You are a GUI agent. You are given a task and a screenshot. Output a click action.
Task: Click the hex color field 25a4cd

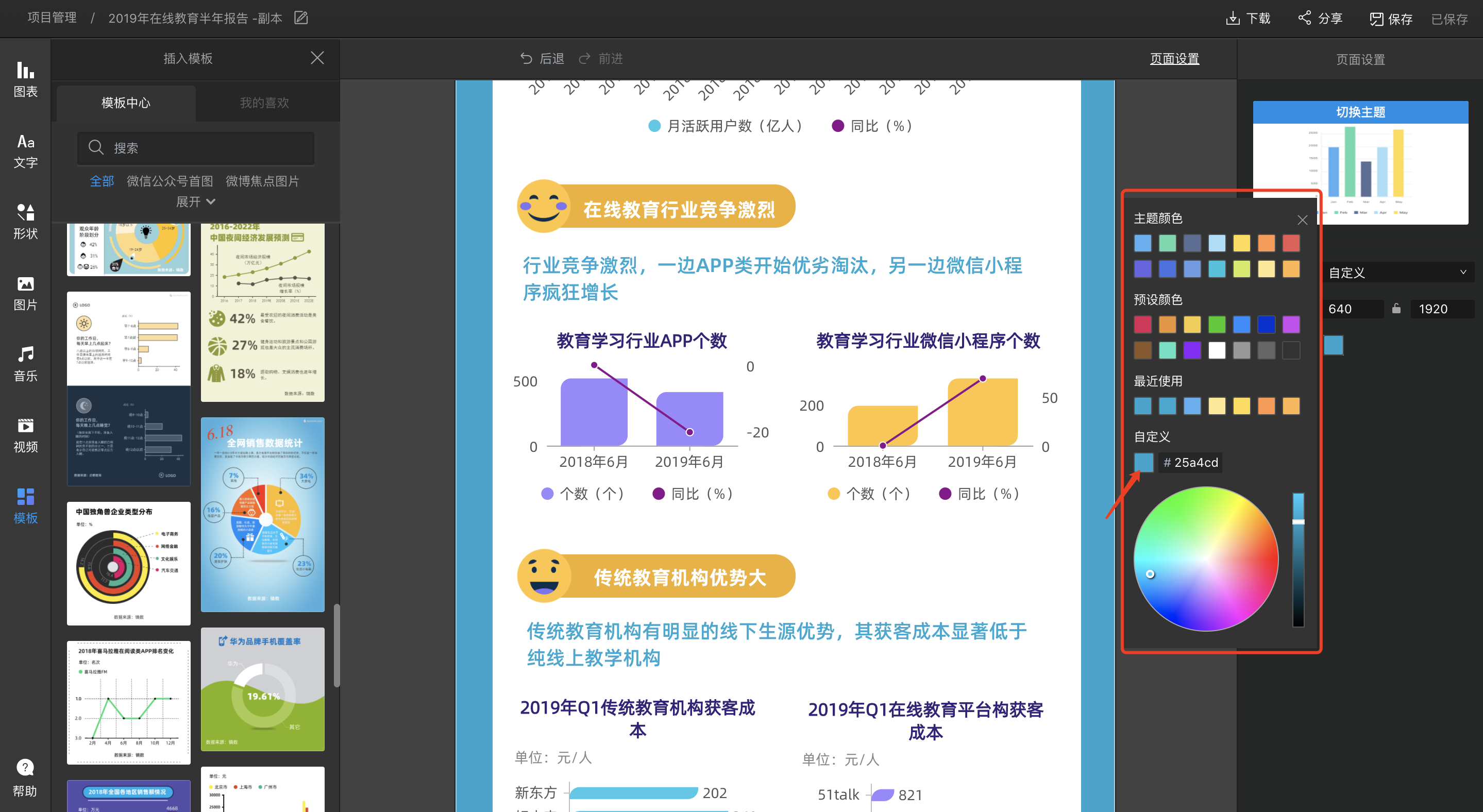pyautogui.click(x=1190, y=462)
